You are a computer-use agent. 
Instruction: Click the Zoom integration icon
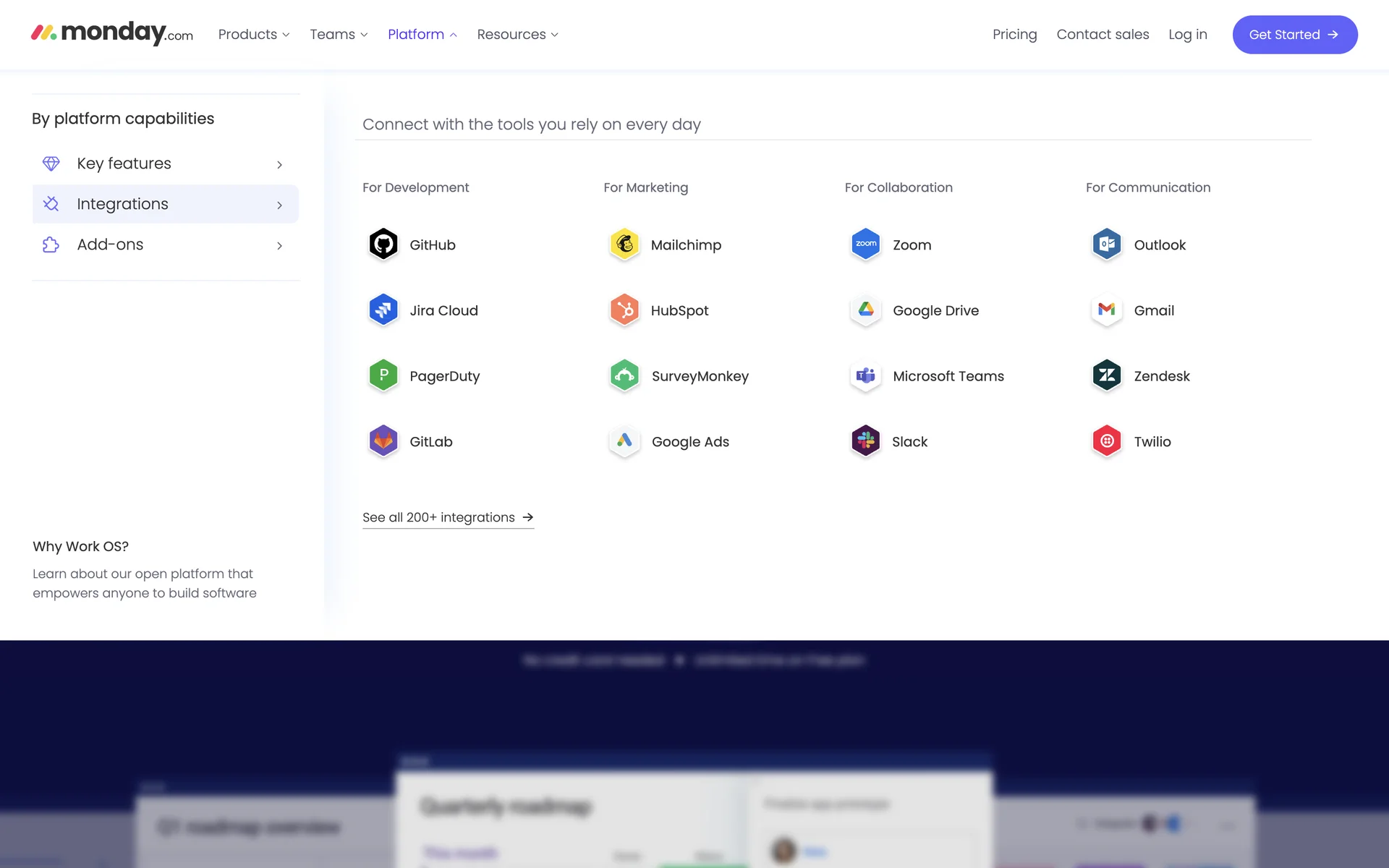click(x=865, y=244)
